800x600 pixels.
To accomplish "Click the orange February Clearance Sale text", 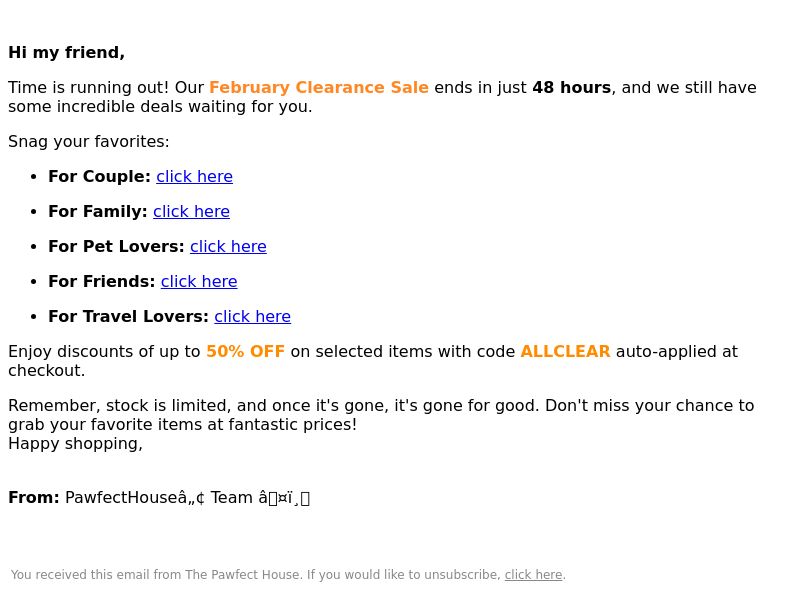I will click(x=319, y=87).
